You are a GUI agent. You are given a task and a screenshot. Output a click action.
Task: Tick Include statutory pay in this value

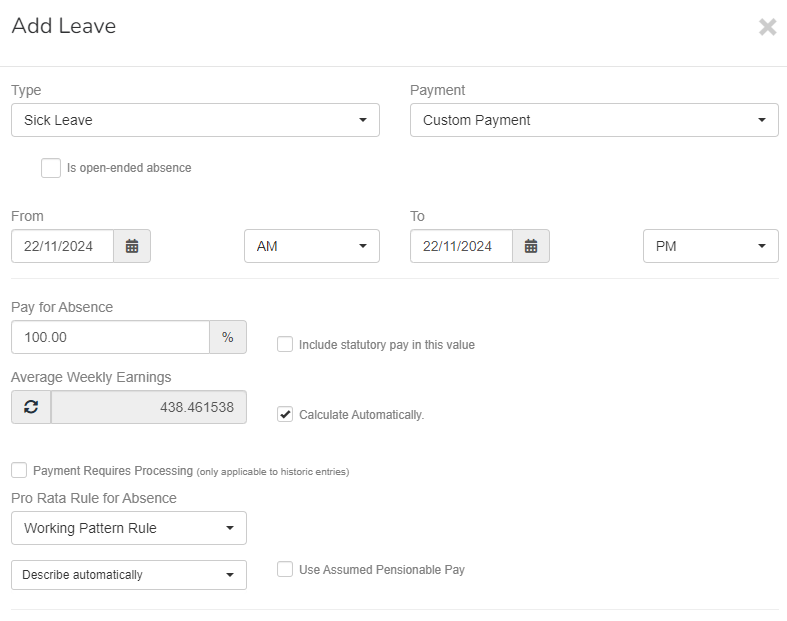coord(285,345)
